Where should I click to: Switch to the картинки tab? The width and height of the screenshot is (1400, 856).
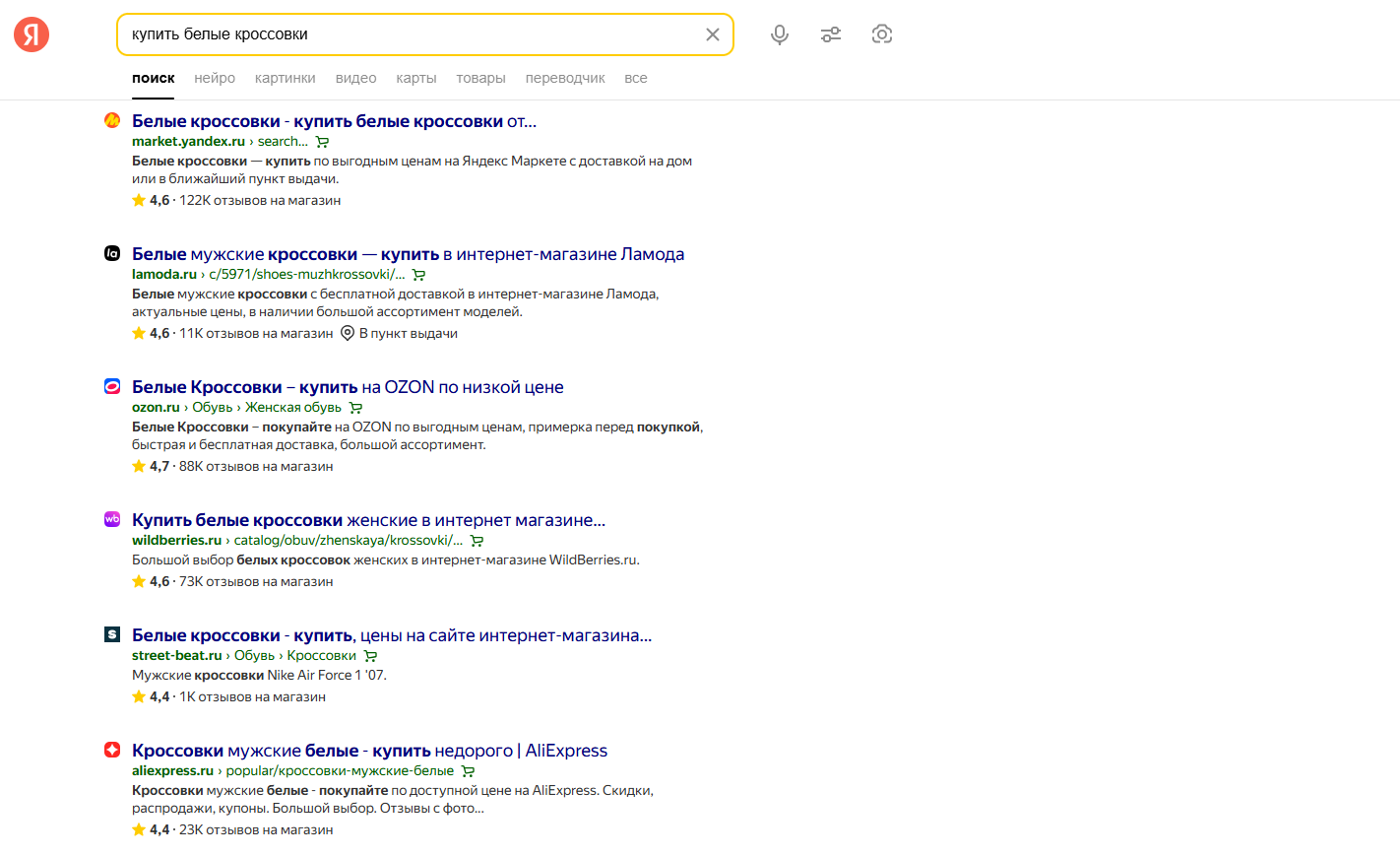(x=285, y=78)
